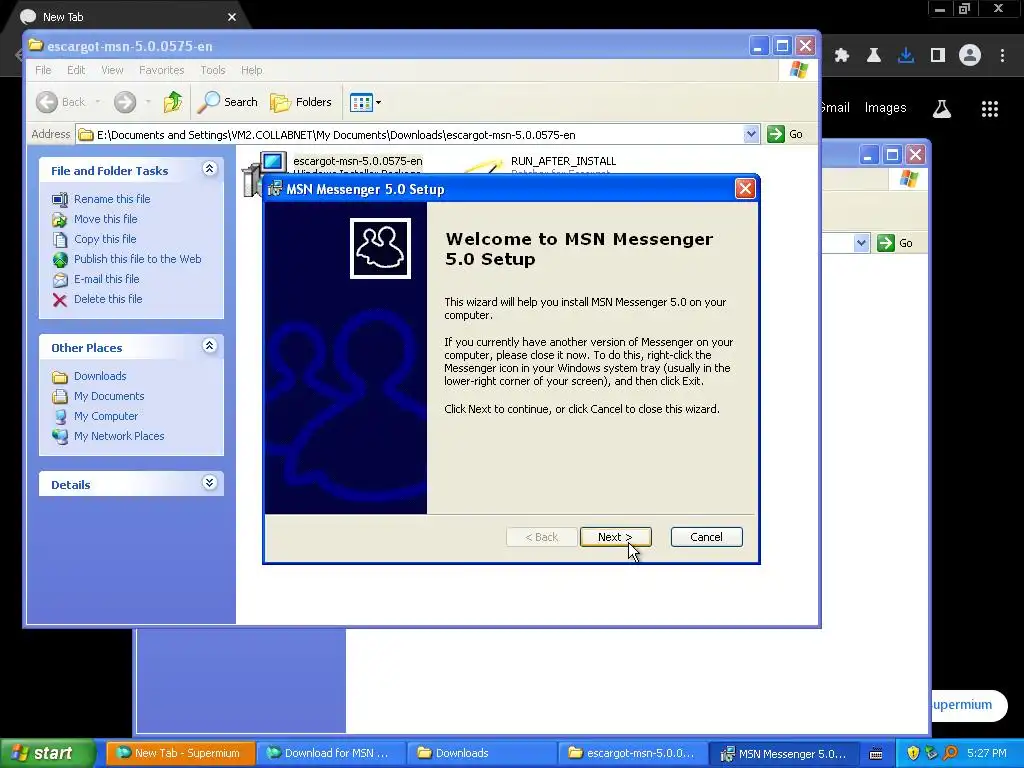Open the File menu in escargot-msn window
1024x768 pixels.
click(43, 70)
